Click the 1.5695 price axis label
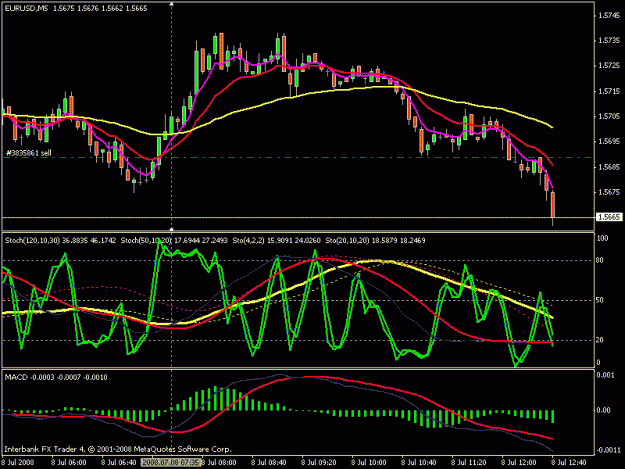This screenshot has width=625, height=469. 609,141
